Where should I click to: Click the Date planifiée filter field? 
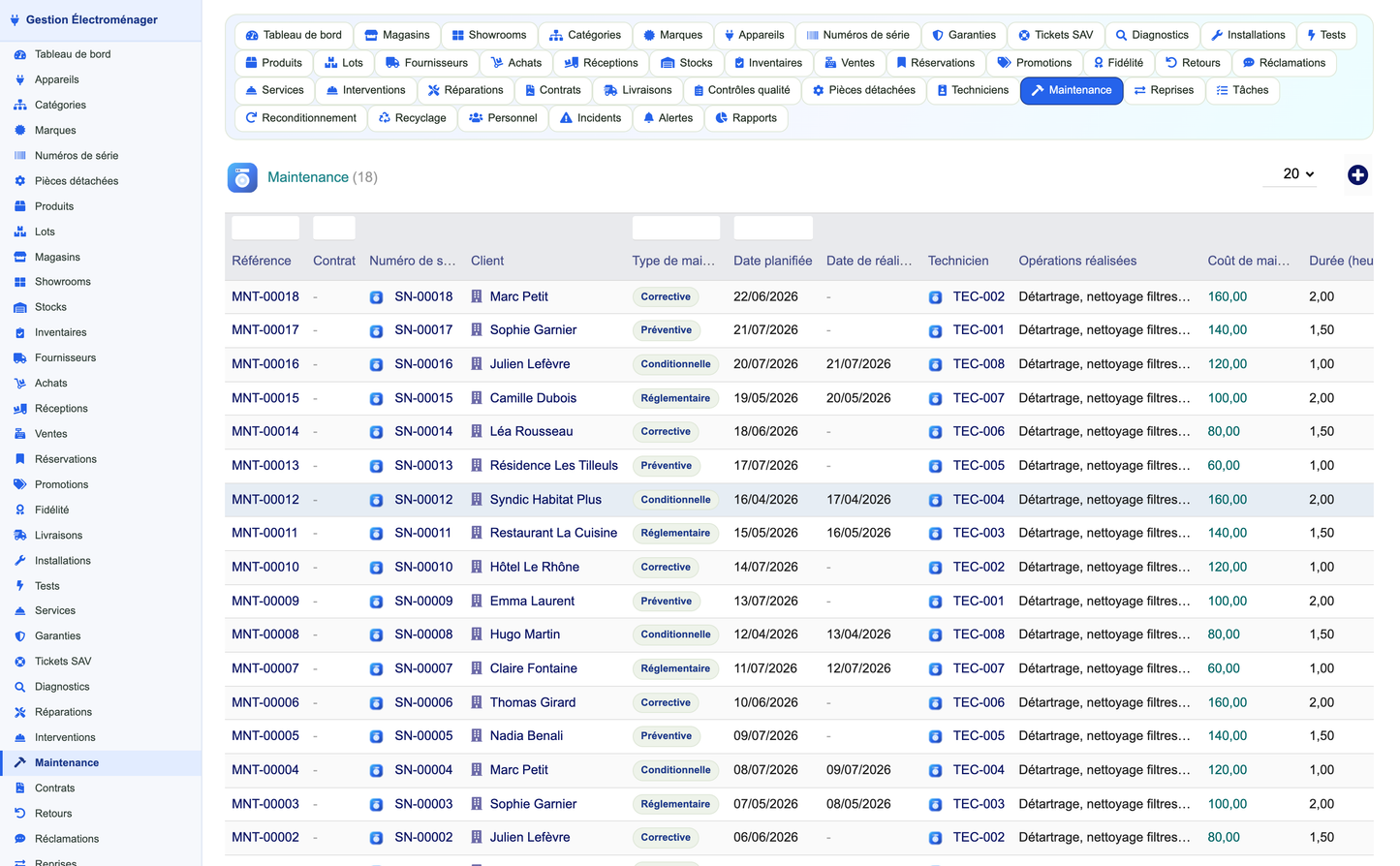[x=773, y=228]
